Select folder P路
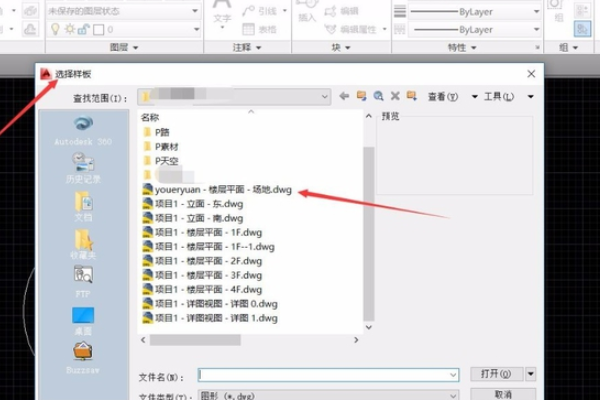The image size is (600, 400). pyautogui.click(x=156, y=132)
